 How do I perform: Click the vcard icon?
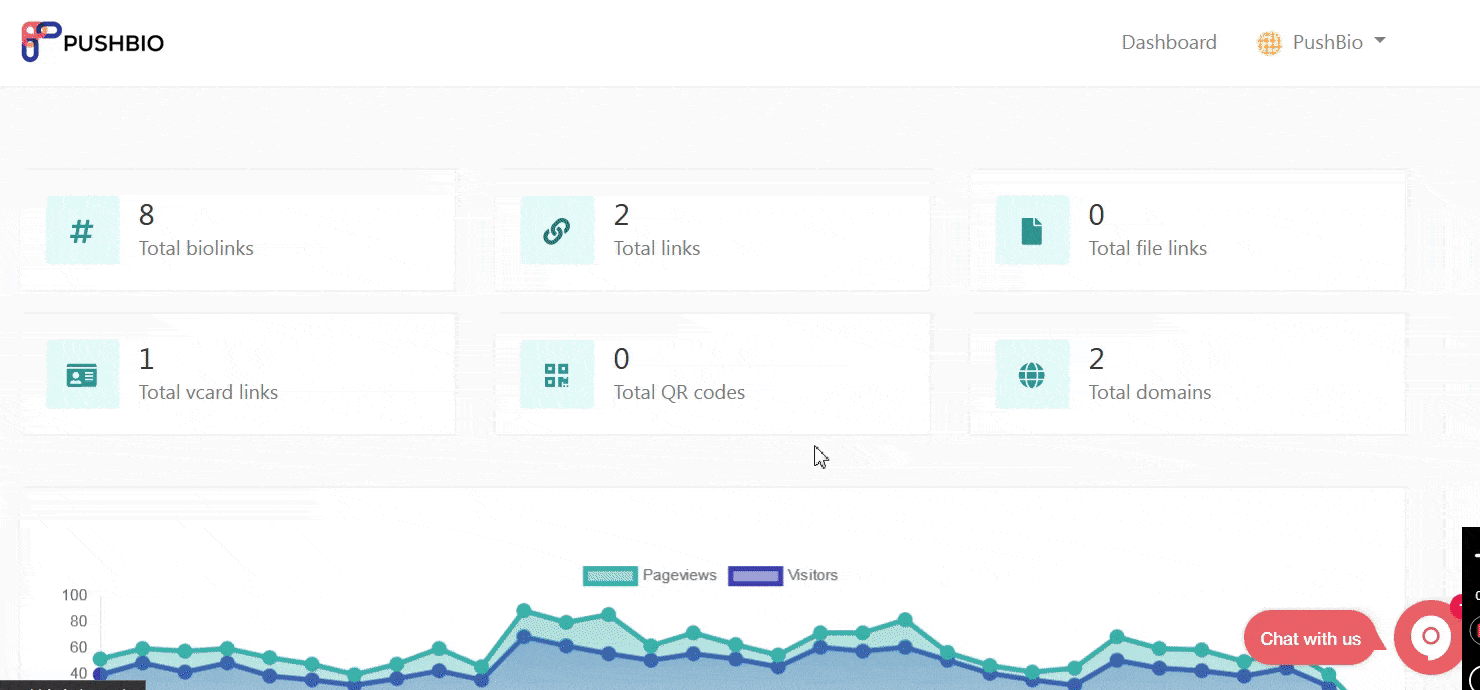click(x=82, y=375)
